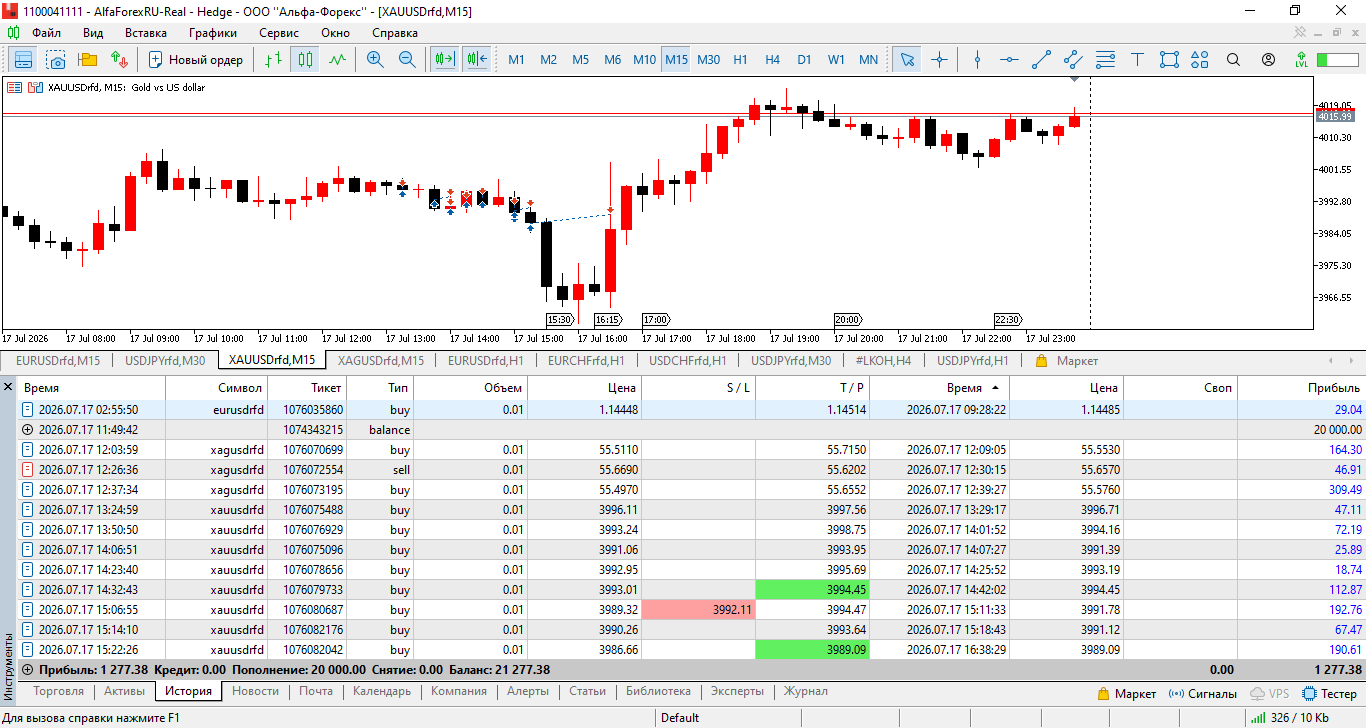Screen dimensions: 1366x728
Task: Open the Торговля tab
Action: tap(58, 691)
